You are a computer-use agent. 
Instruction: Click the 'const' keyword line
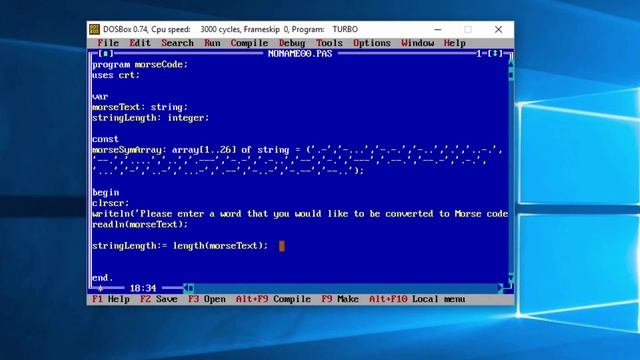tap(105, 139)
